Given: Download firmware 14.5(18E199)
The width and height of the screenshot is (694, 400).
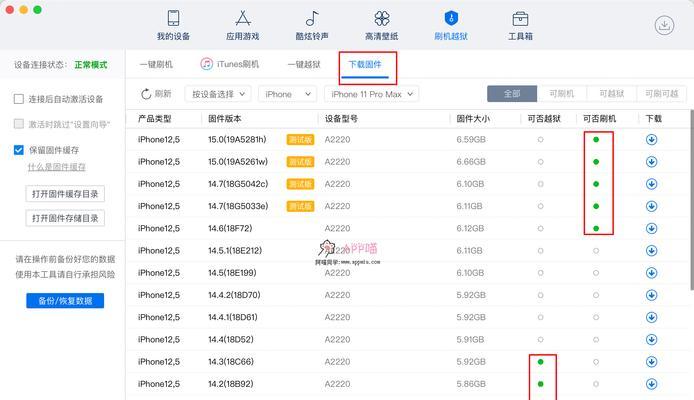Looking at the screenshot, I should coord(651,273).
